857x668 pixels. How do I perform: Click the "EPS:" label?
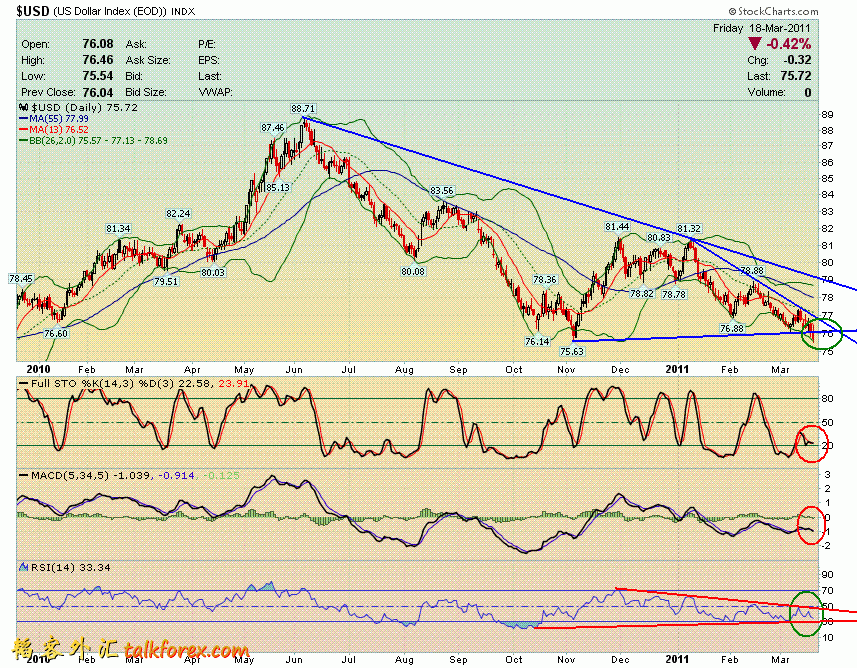209,60
